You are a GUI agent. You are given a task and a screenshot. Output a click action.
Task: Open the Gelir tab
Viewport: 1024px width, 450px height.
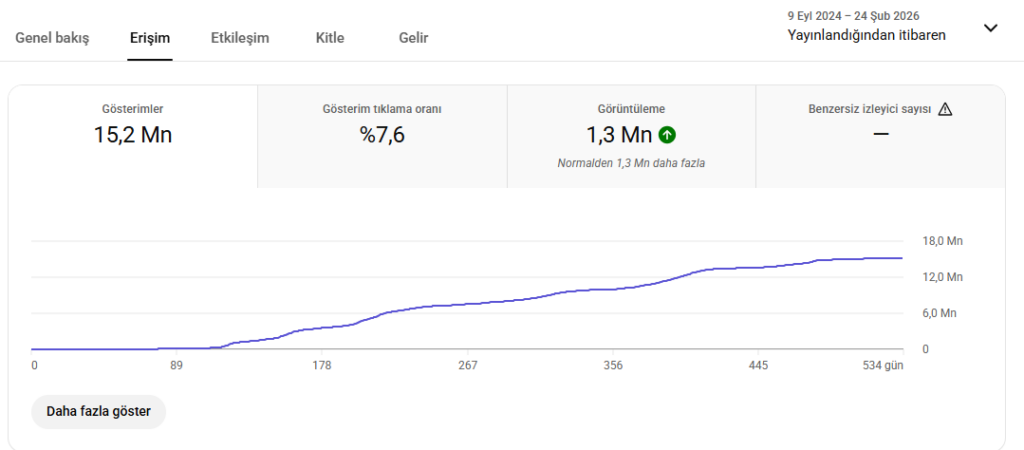click(413, 38)
